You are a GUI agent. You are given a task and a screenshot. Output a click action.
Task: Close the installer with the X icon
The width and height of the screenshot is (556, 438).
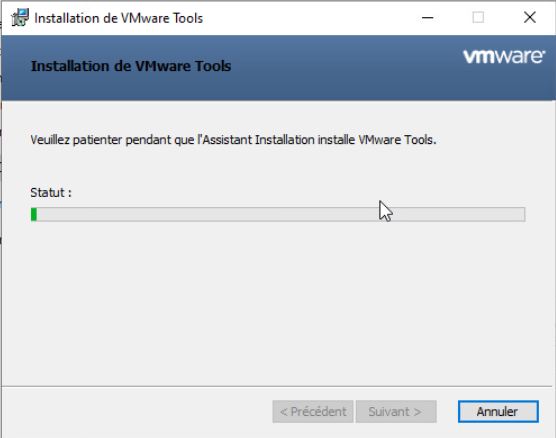click(530, 17)
